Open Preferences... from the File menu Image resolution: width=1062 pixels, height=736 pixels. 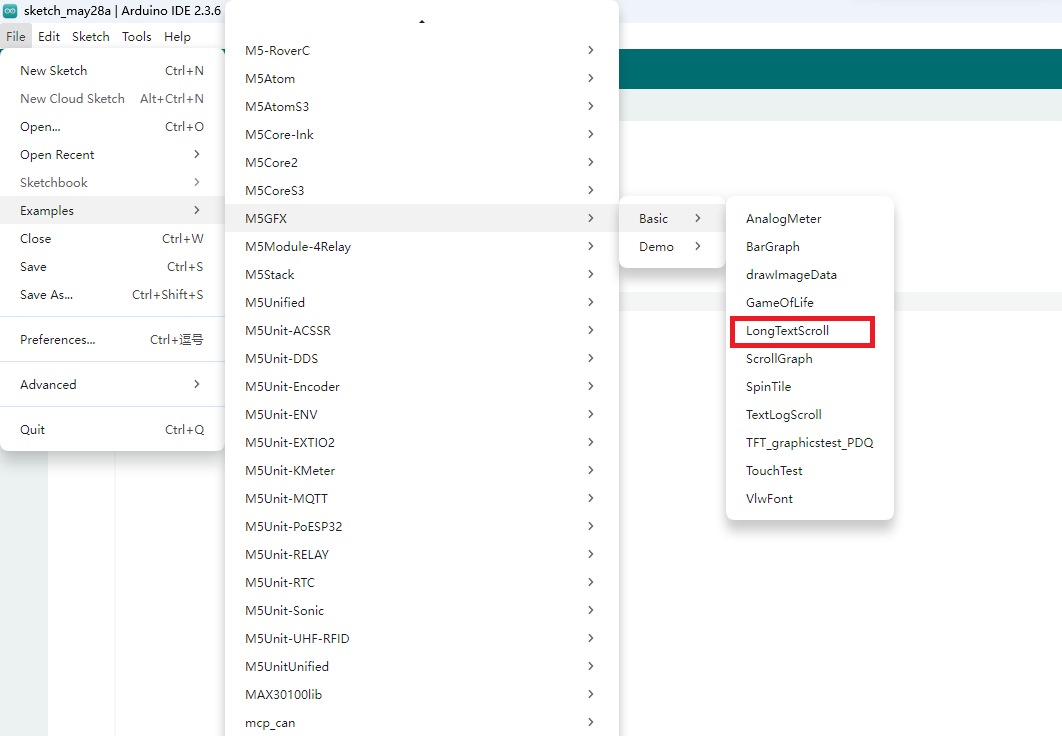(x=112, y=339)
